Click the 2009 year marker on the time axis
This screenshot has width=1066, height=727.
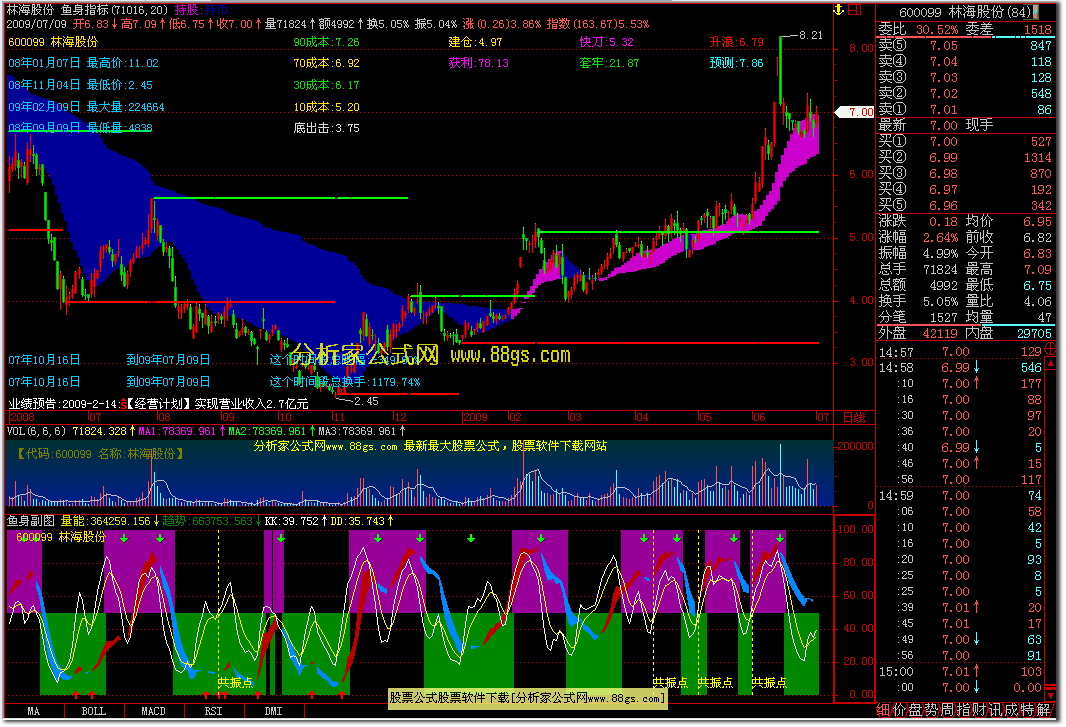[475, 417]
